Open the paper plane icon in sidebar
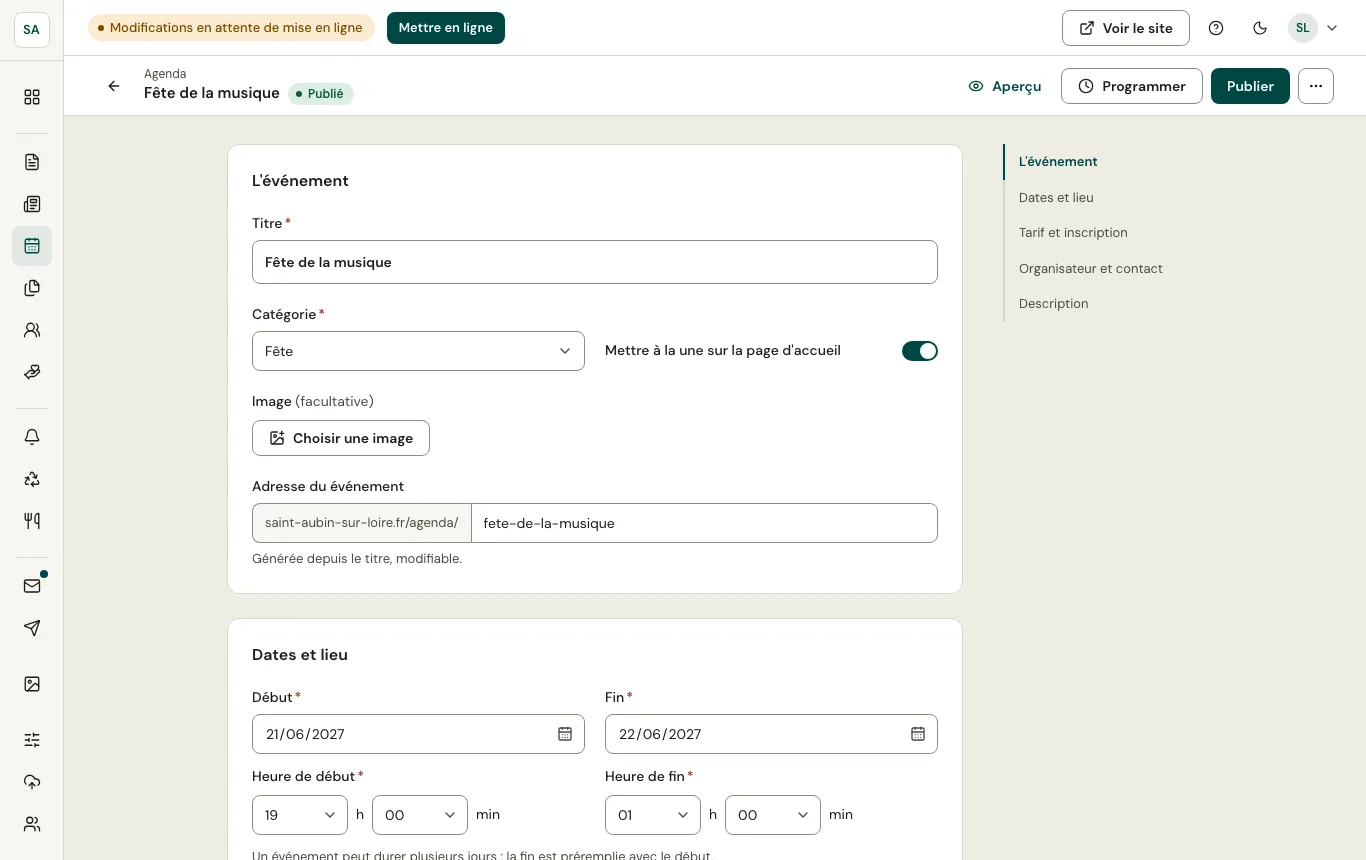The height and width of the screenshot is (860, 1366). coord(32,628)
